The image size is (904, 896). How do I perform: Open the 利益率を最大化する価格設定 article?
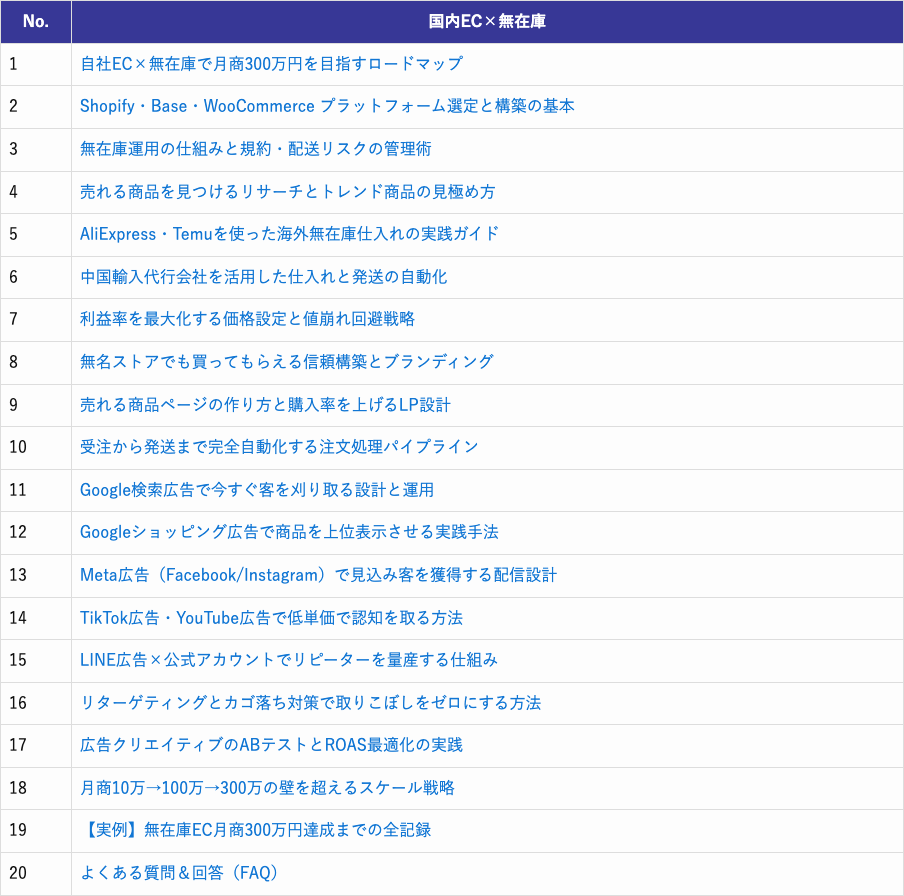pyautogui.click(x=260, y=320)
